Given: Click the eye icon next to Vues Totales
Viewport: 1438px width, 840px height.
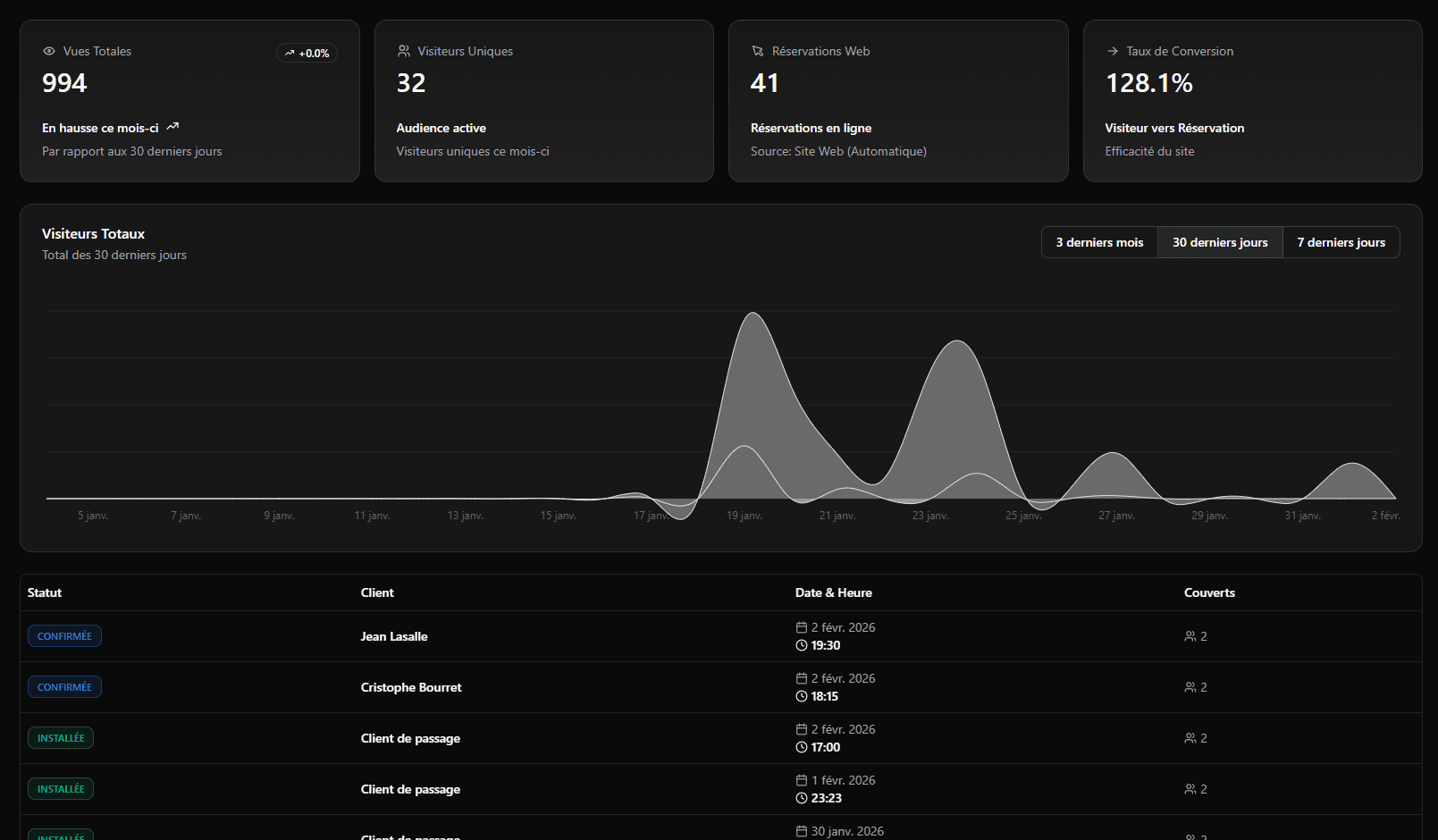Looking at the screenshot, I should coord(48,51).
